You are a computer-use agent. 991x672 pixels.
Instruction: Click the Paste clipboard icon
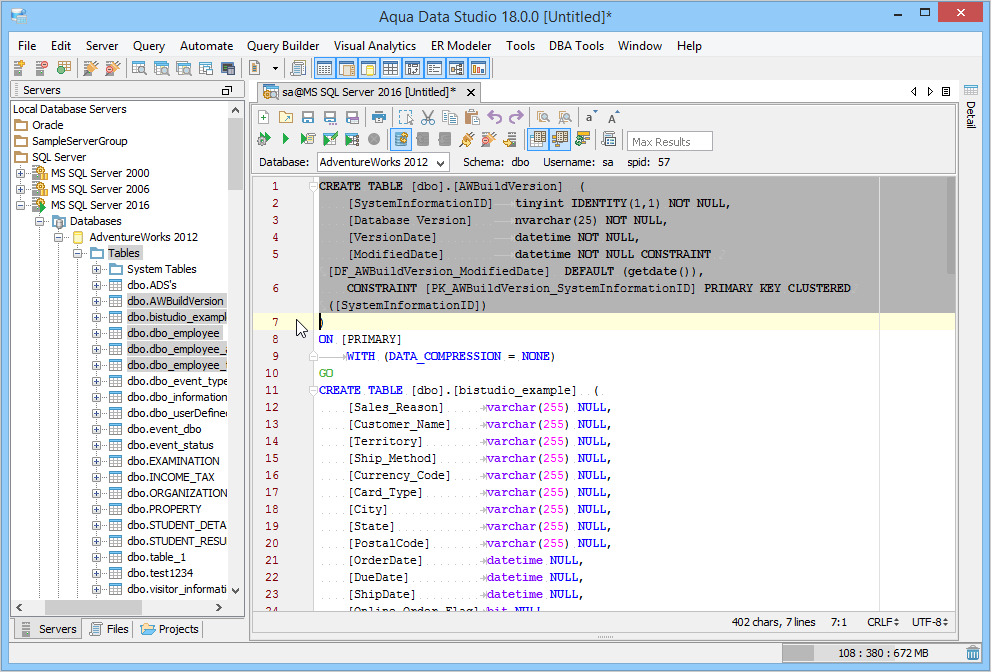tap(472, 117)
